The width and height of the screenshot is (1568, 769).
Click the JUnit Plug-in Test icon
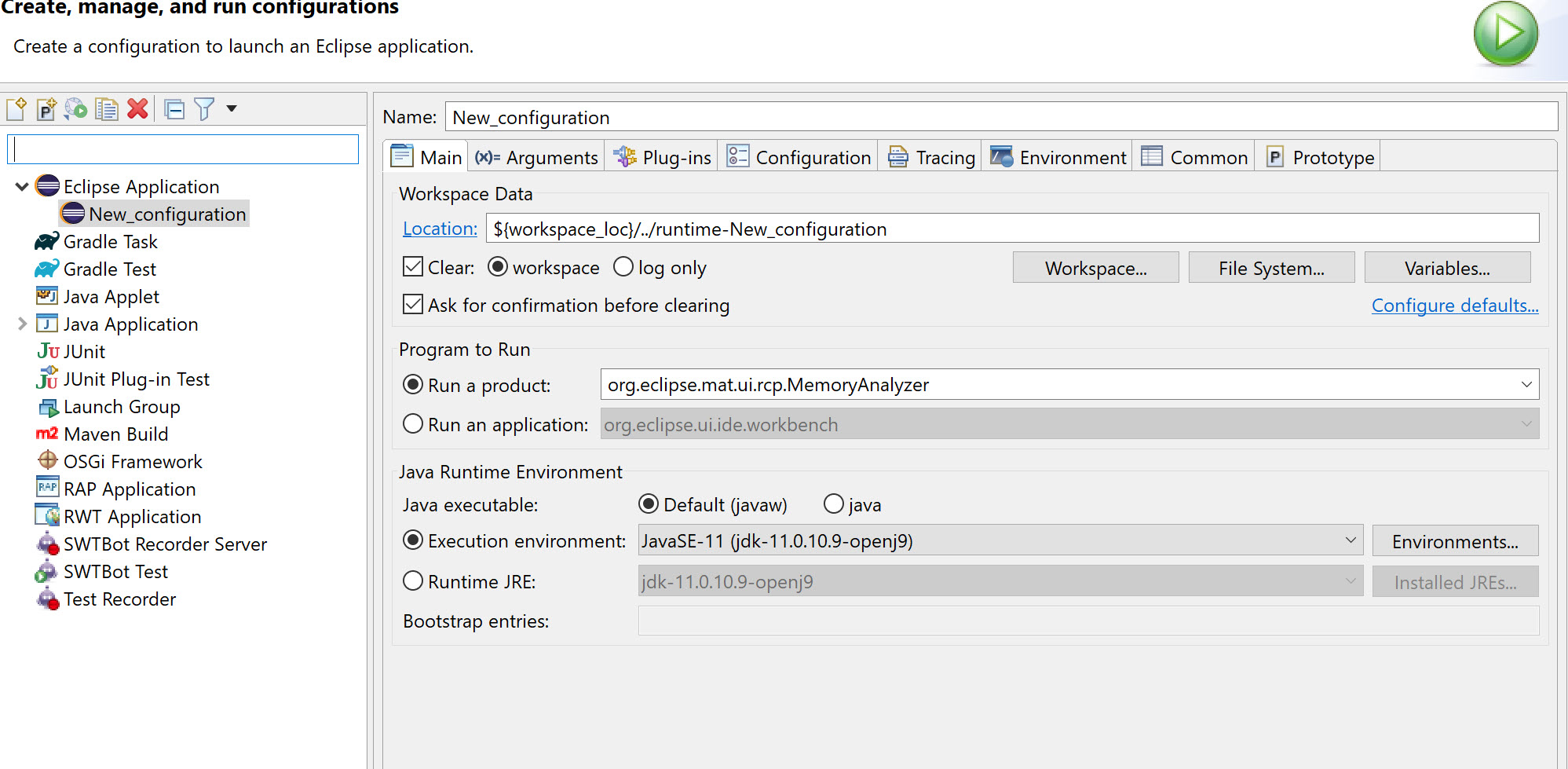click(x=47, y=378)
